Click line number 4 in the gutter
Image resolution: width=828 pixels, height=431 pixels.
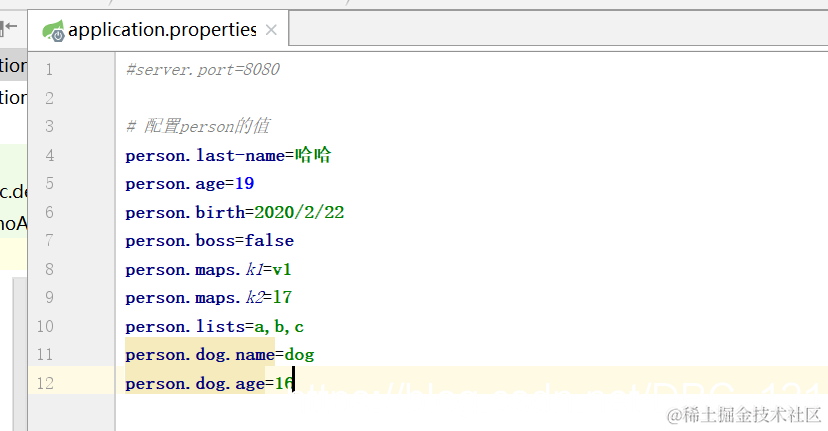click(49, 155)
